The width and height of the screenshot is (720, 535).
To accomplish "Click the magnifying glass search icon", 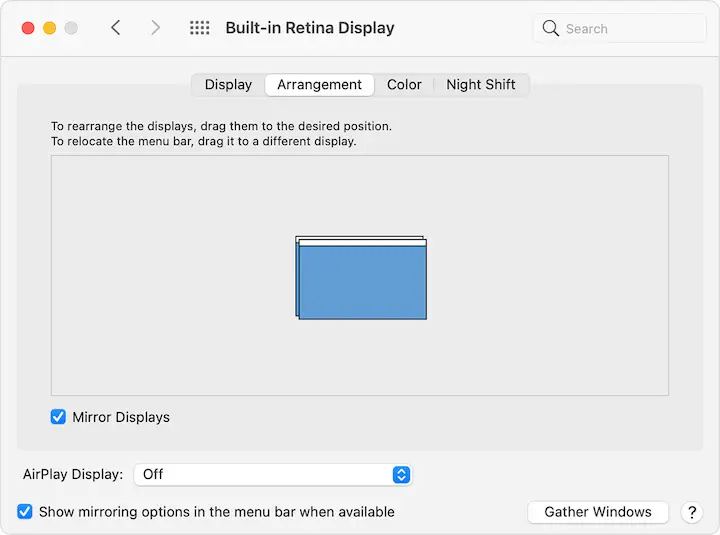I will (550, 28).
